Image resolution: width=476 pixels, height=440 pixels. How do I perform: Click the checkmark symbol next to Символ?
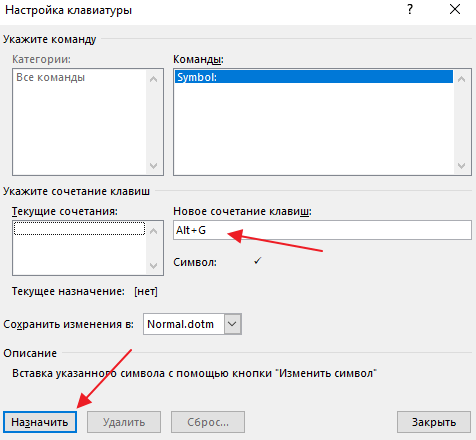click(x=257, y=261)
